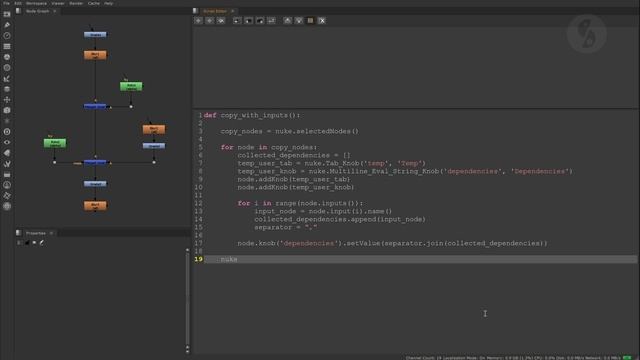Open the Render menu
640x360 pixels.
(x=76, y=3)
